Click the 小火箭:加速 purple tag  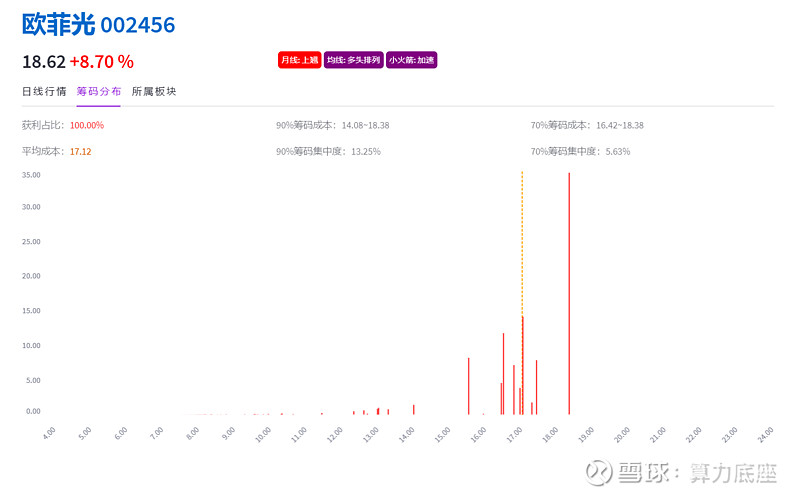point(411,60)
